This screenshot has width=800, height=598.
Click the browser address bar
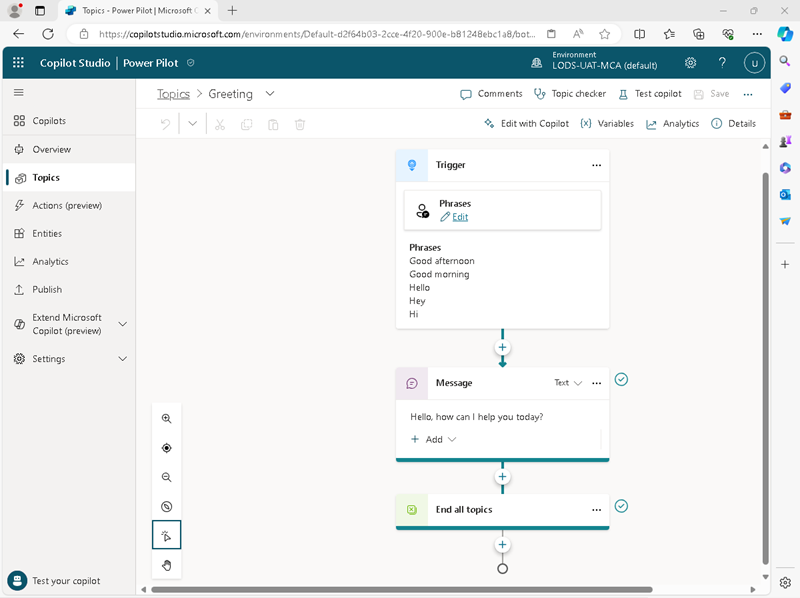click(x=316, y=34)
